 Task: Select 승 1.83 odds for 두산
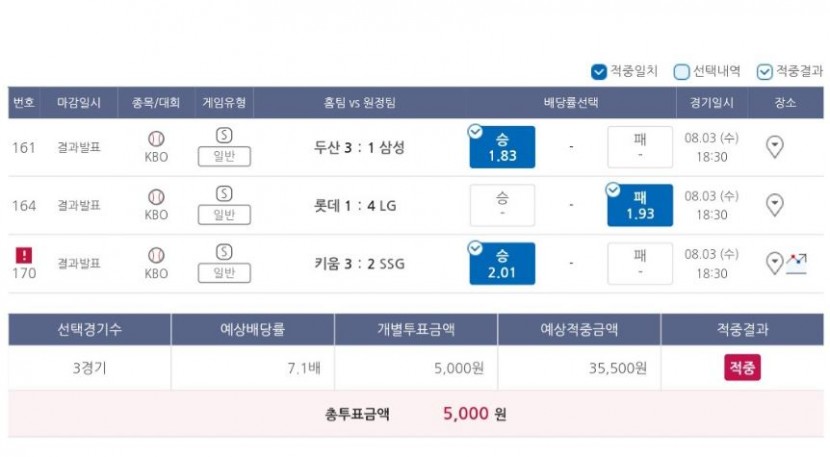coord(502,147)
